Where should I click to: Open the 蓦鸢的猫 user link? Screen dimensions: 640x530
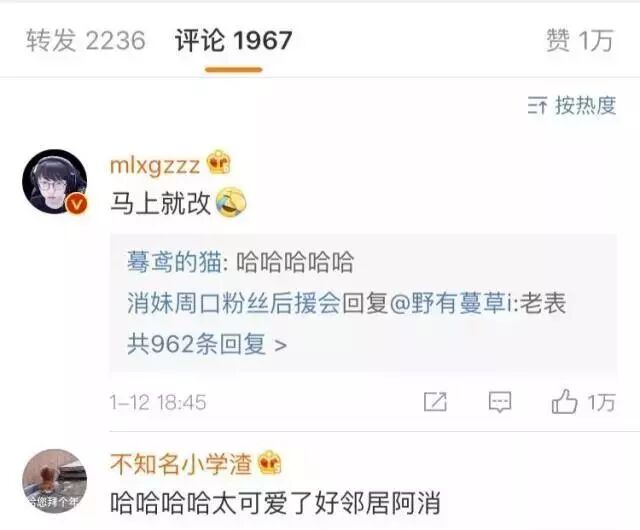(x=174, y=262)
